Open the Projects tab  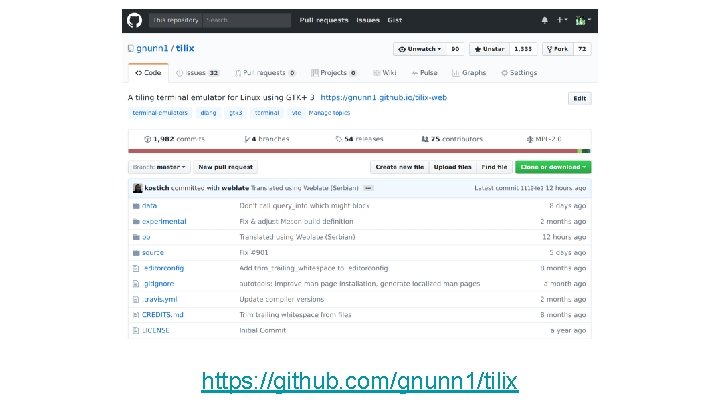334,73
